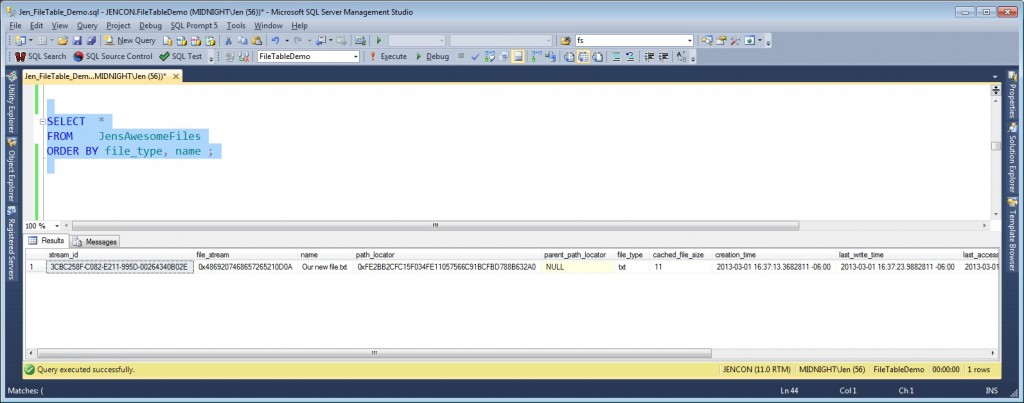Open a file with the Open File icon
1024x403 pixels.
[x=63, y=40]
